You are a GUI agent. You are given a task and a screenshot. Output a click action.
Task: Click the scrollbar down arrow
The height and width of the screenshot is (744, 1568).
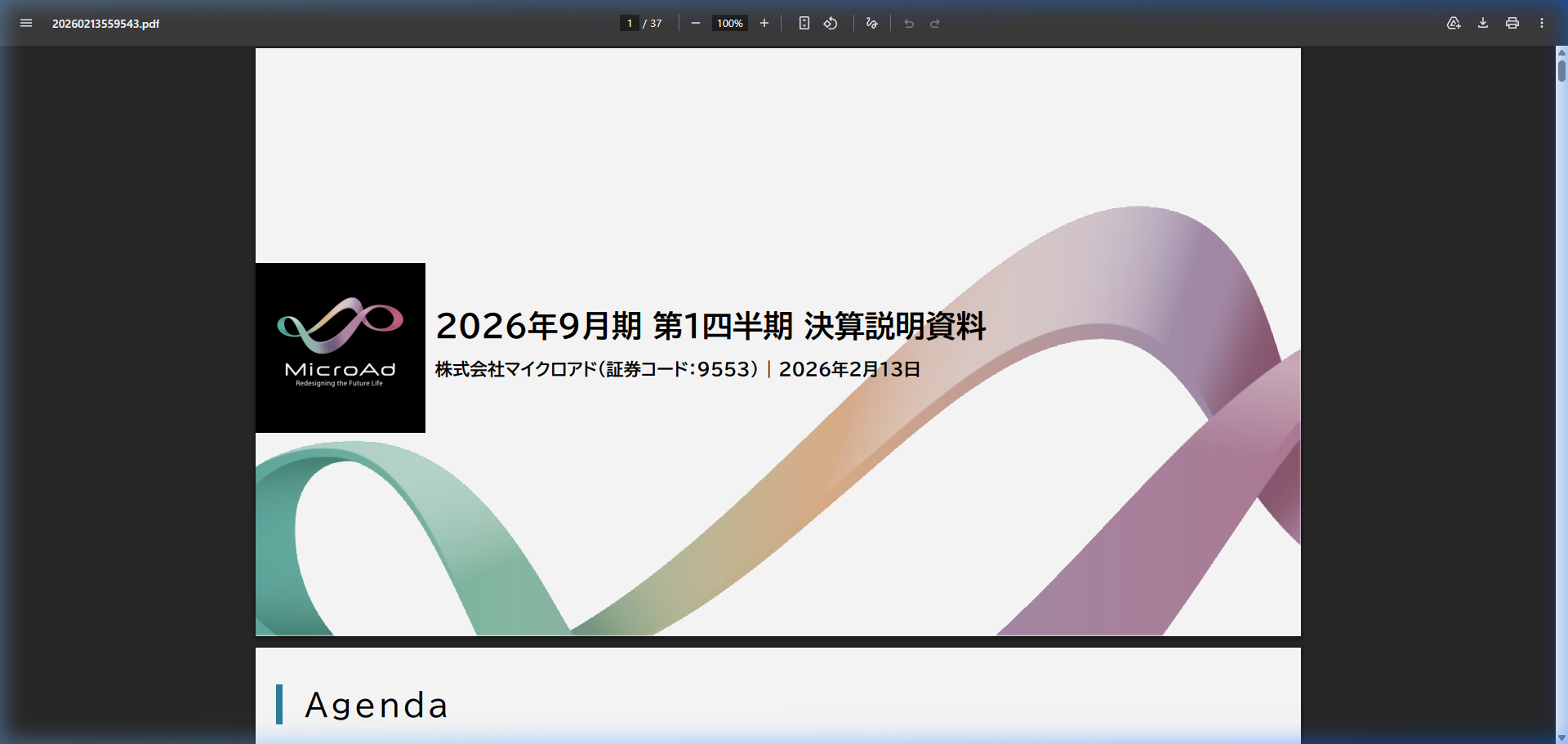1561,737
